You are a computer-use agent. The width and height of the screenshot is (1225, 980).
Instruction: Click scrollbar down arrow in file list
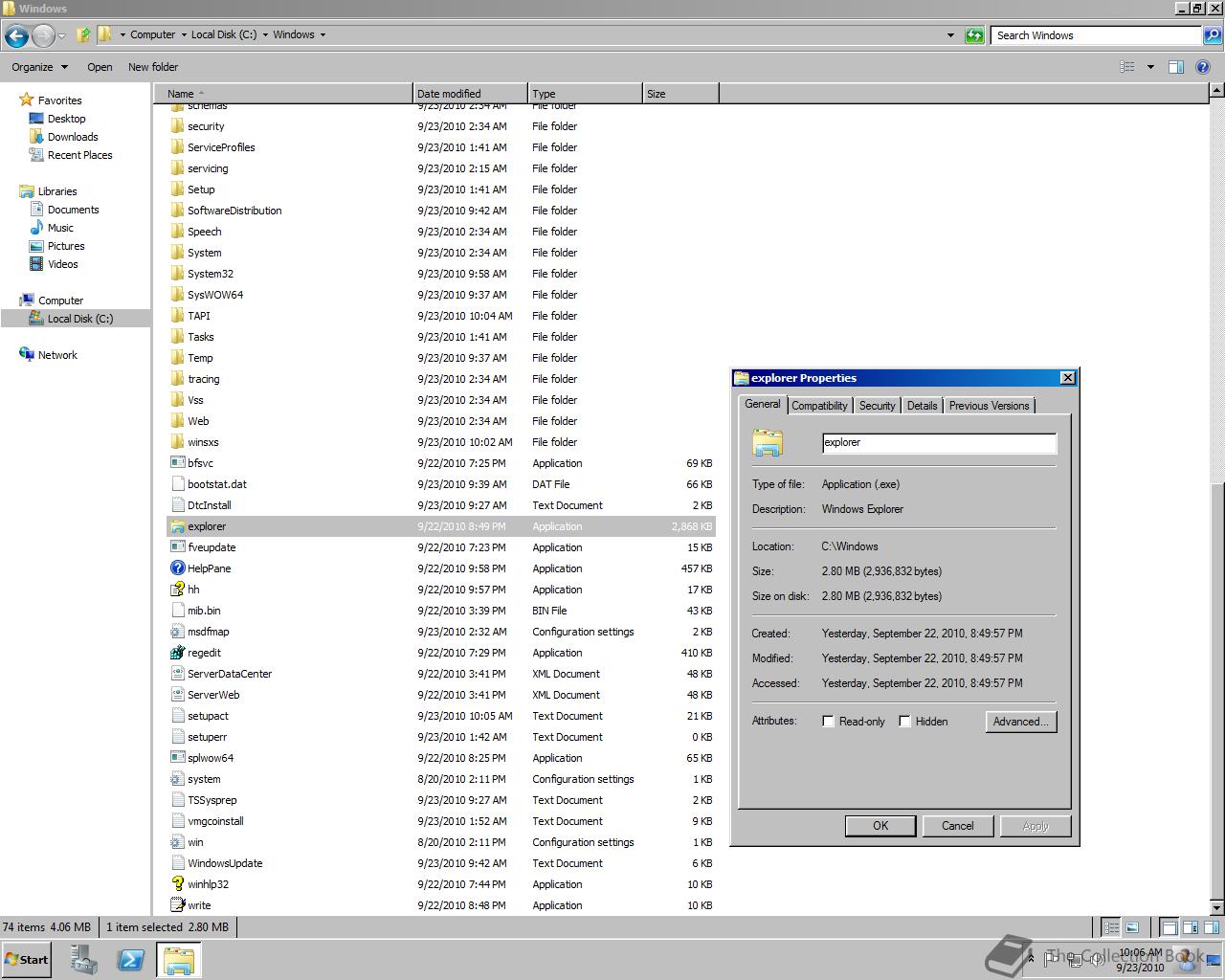click(1216, 907)
